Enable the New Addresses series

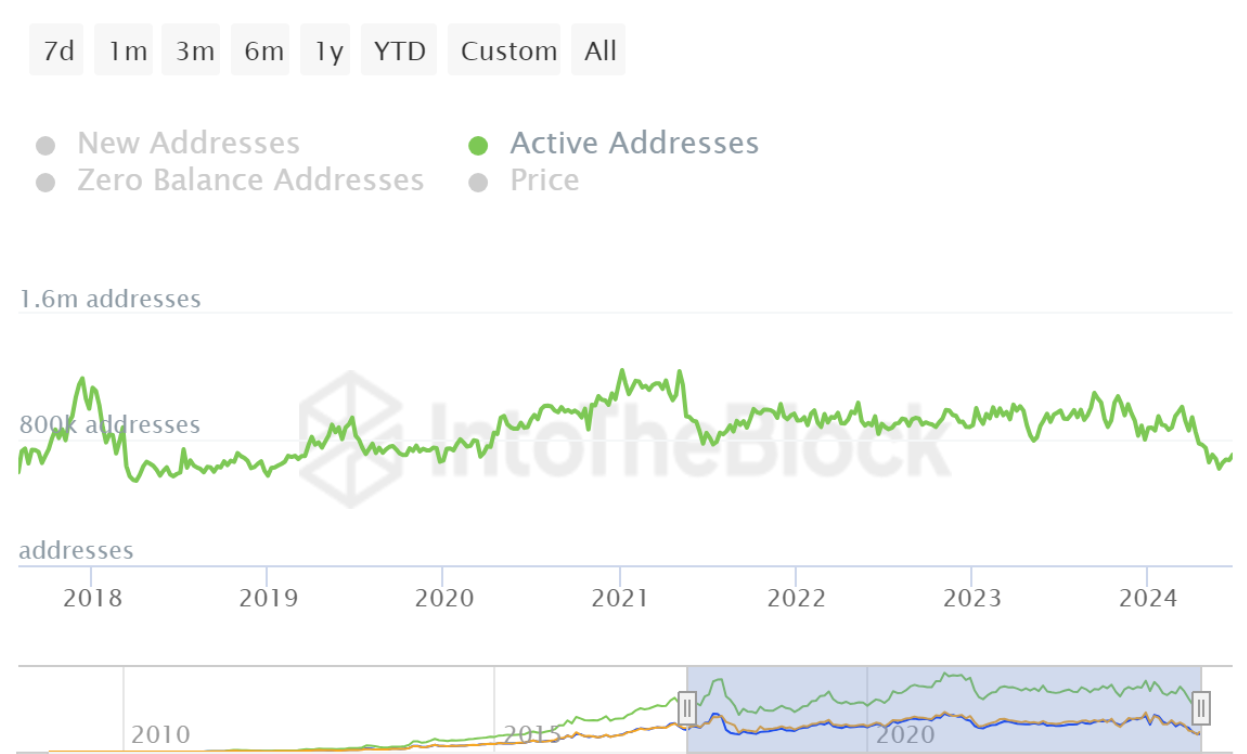(x=188, y=144)
